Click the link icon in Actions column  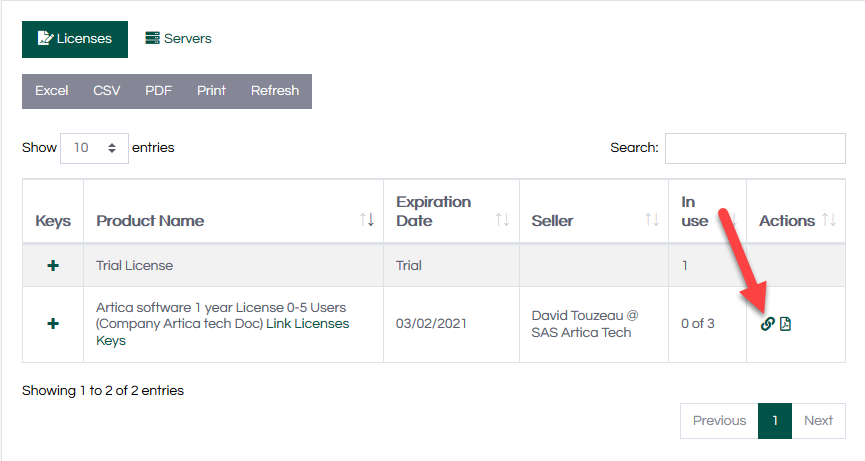click(x=768, y=323)
